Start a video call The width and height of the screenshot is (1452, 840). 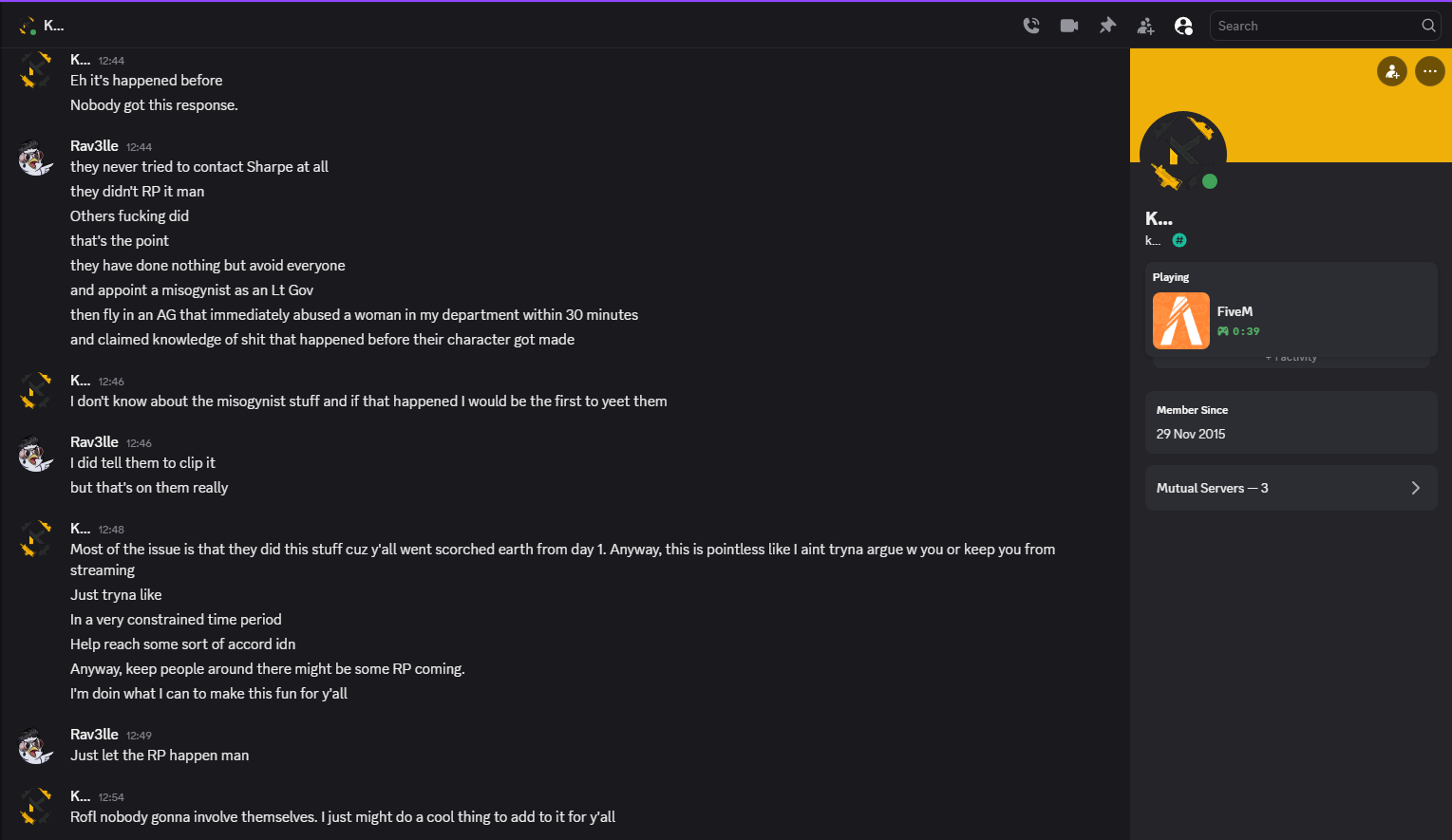tap(1069, 26)
